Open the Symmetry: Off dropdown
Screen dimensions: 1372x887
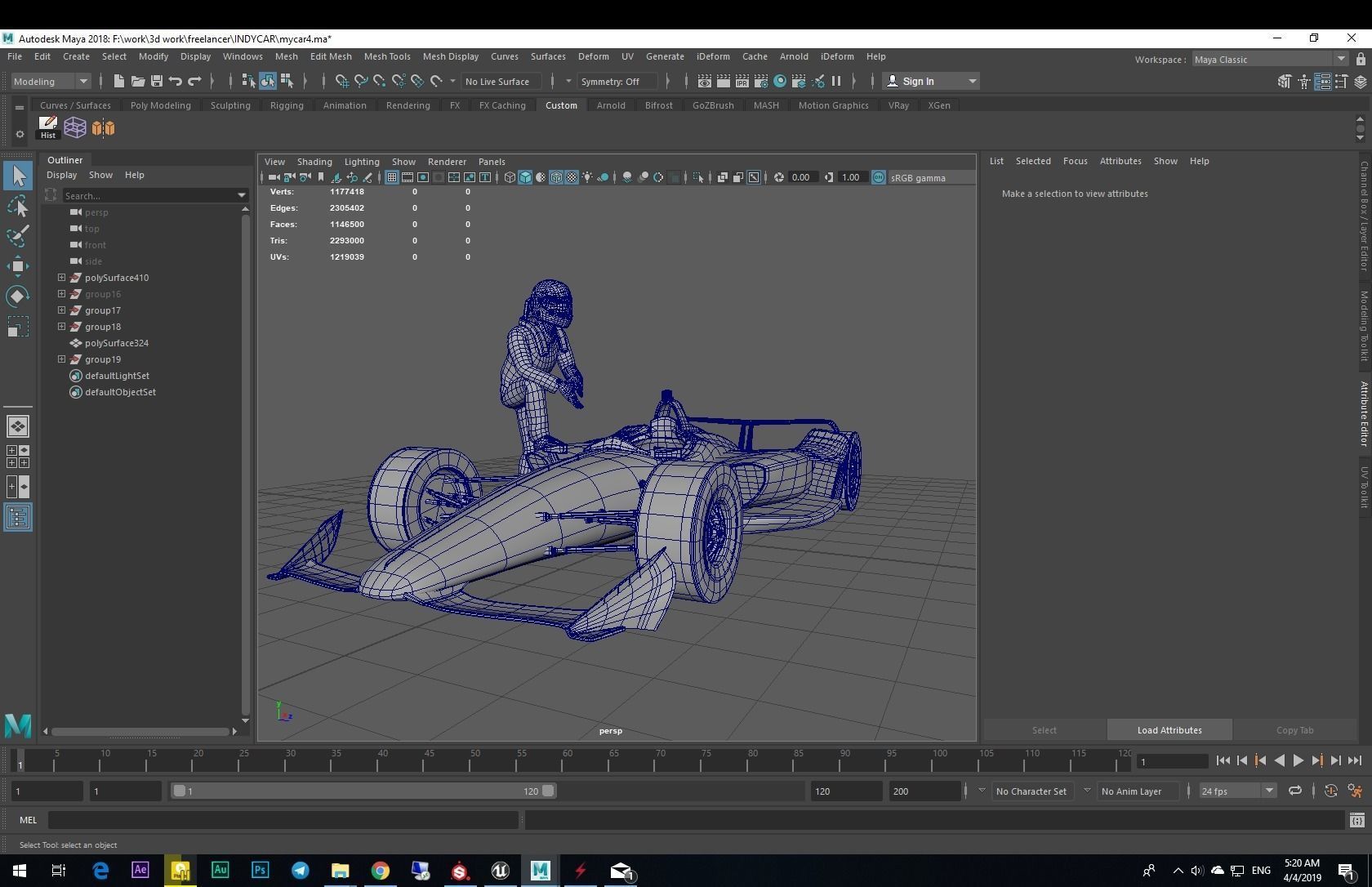(x=617, y=81)
